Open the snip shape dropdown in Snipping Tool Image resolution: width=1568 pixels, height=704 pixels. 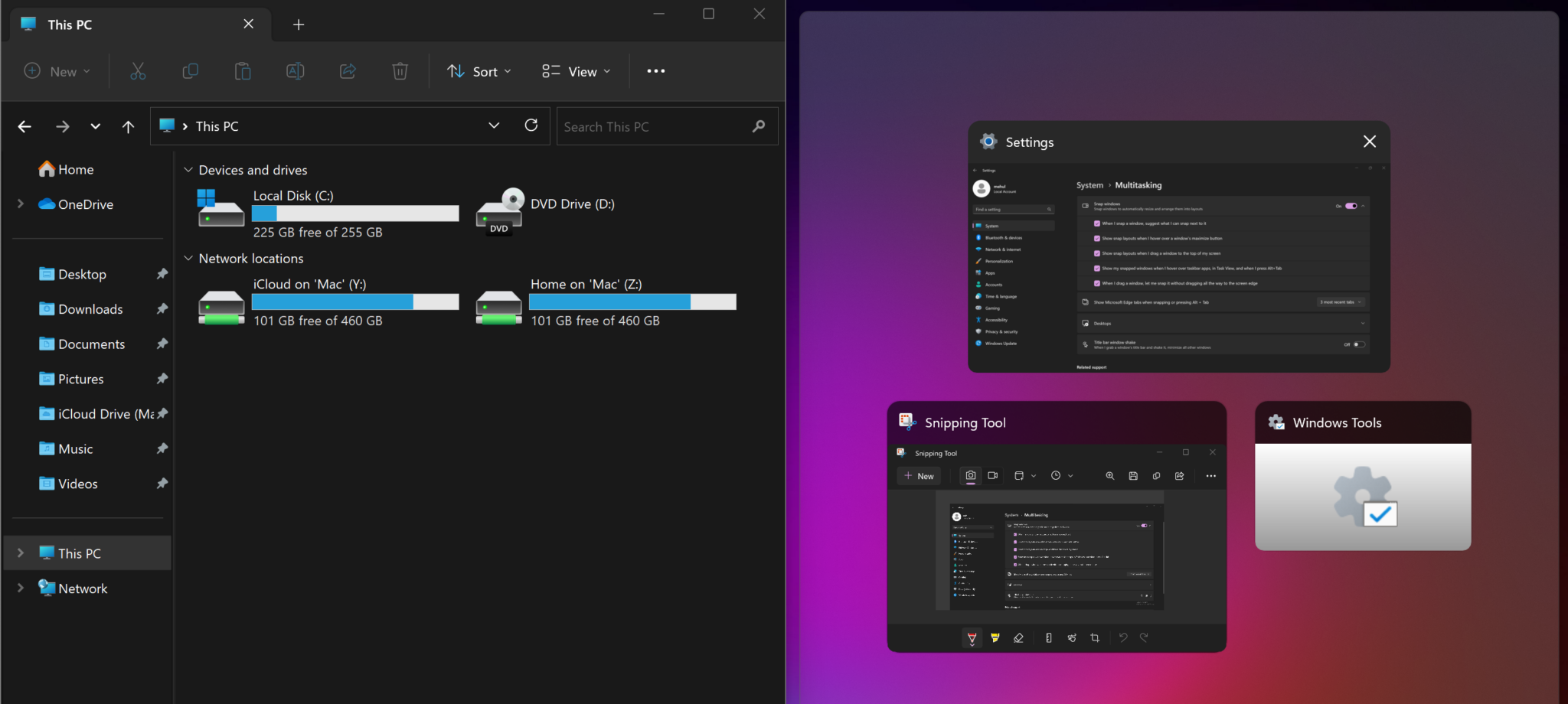[x=1024, y=475]
